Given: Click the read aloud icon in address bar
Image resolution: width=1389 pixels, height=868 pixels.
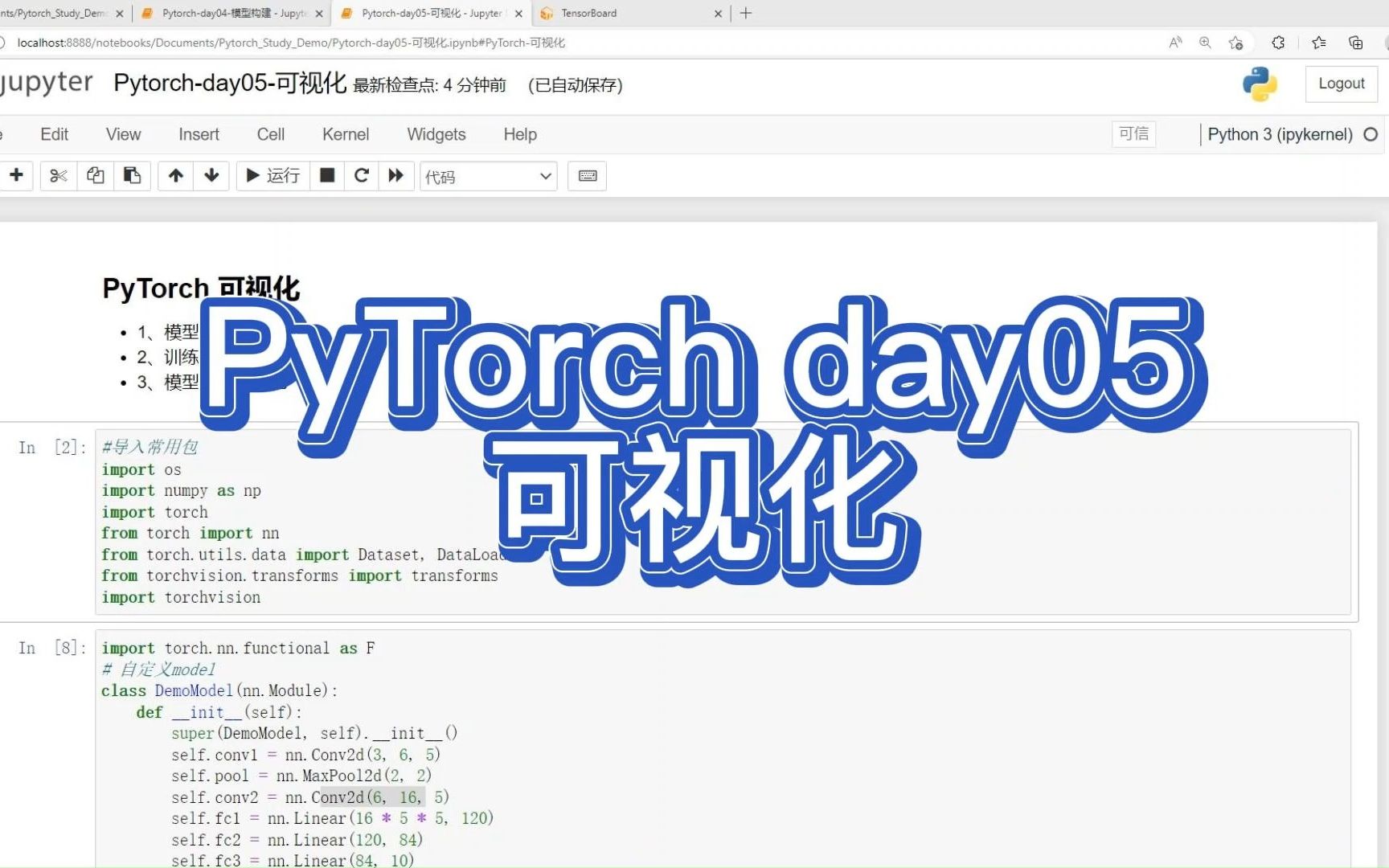Looking at the screenshot, I should pos(1175,43).
